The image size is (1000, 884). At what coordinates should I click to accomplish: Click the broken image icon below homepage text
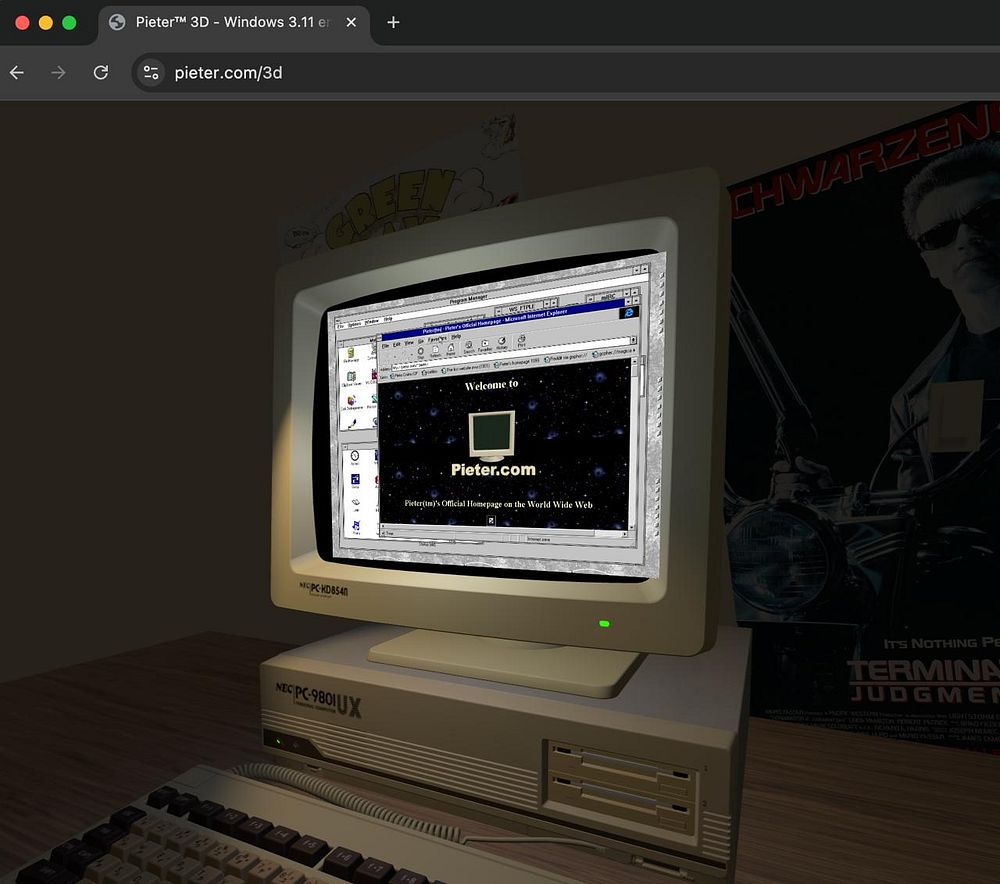[491, 520]
